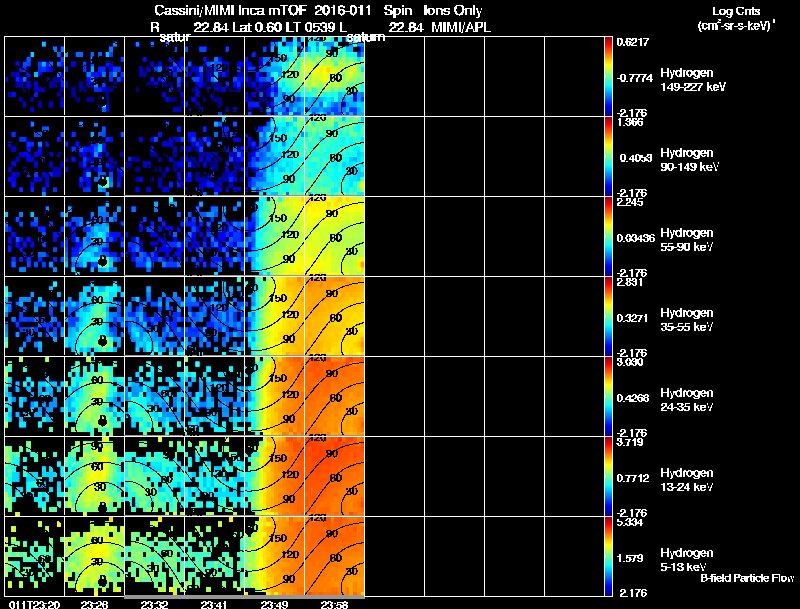
Task: Click the '-0.7774' midpoint colorbar value
Action: 635,78
